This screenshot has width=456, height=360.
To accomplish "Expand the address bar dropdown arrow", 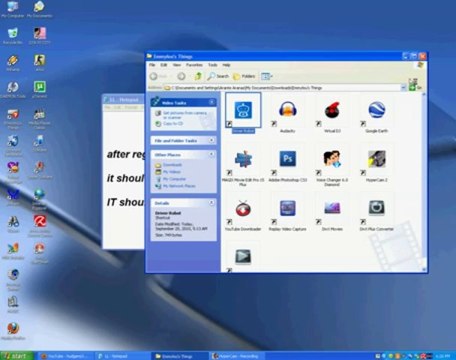I will coord(403,88).
